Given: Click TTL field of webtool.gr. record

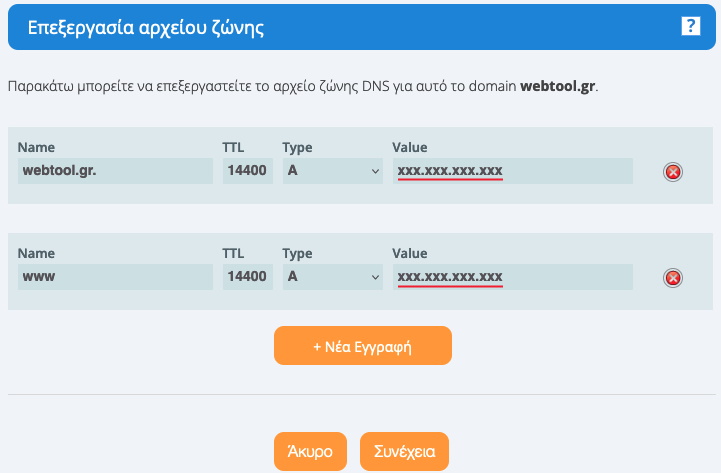Looking at the screenshot, I should coord(248,171).
